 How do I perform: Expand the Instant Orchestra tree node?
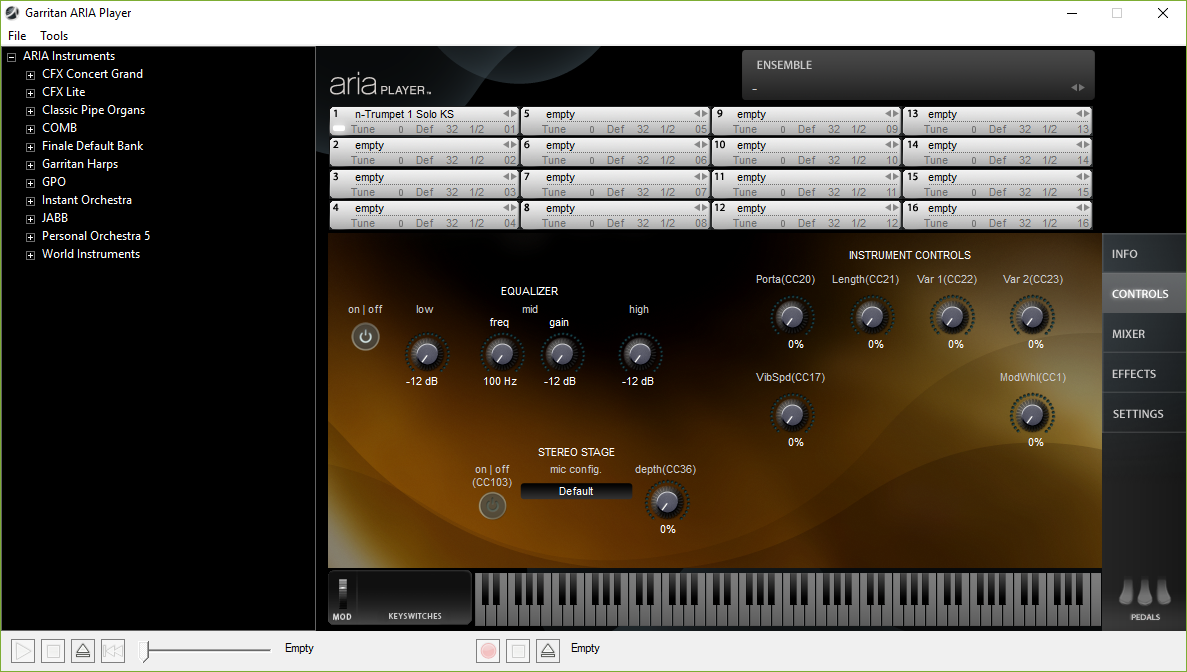click(30, 201)
